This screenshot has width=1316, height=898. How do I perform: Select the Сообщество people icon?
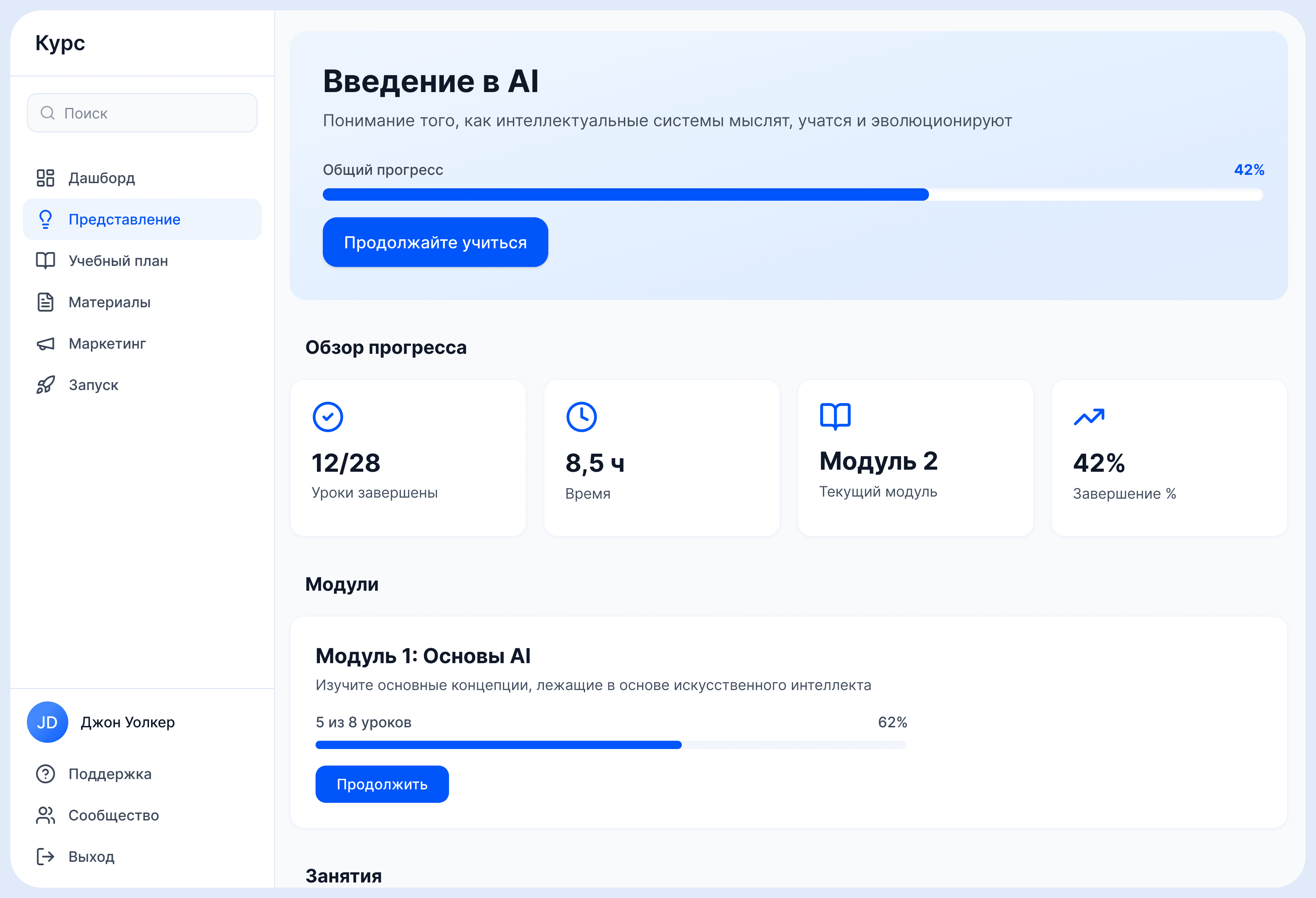(x=45, y=815)
